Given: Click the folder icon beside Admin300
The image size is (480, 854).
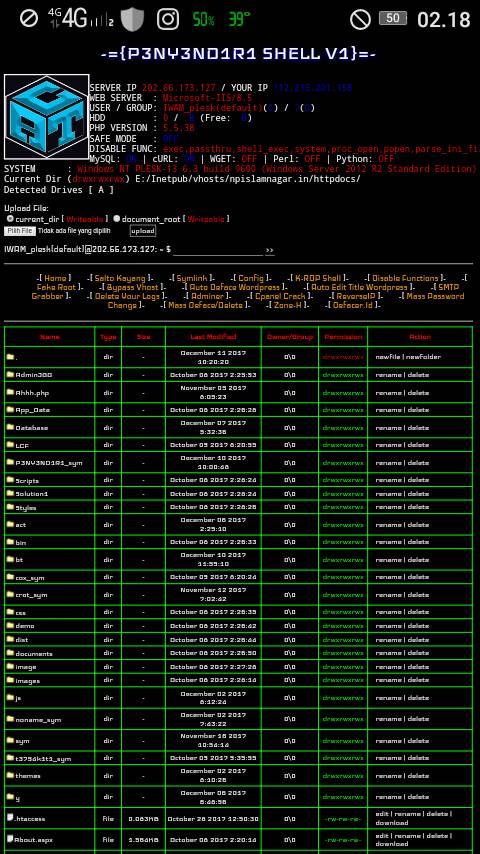Looking at the screenshot, I should 10,375.
